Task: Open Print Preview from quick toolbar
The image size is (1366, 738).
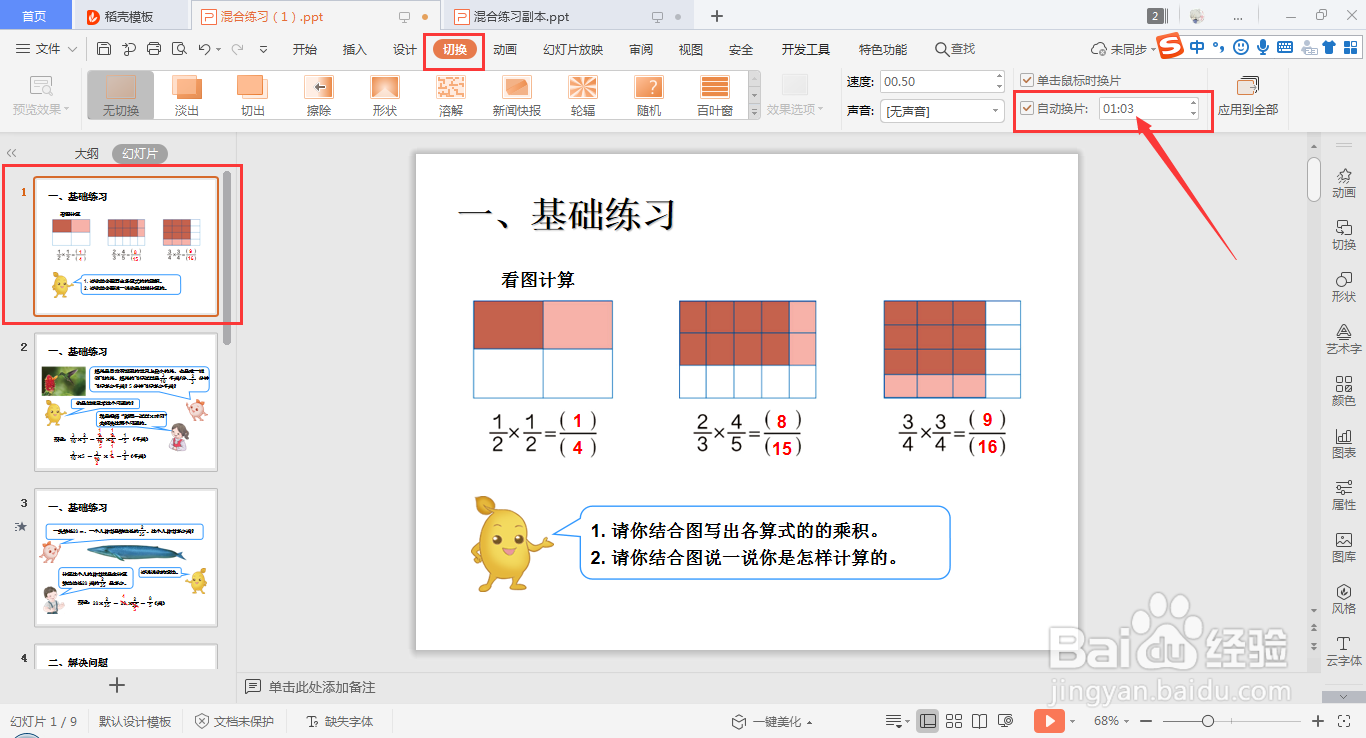Action: point(179,49)
